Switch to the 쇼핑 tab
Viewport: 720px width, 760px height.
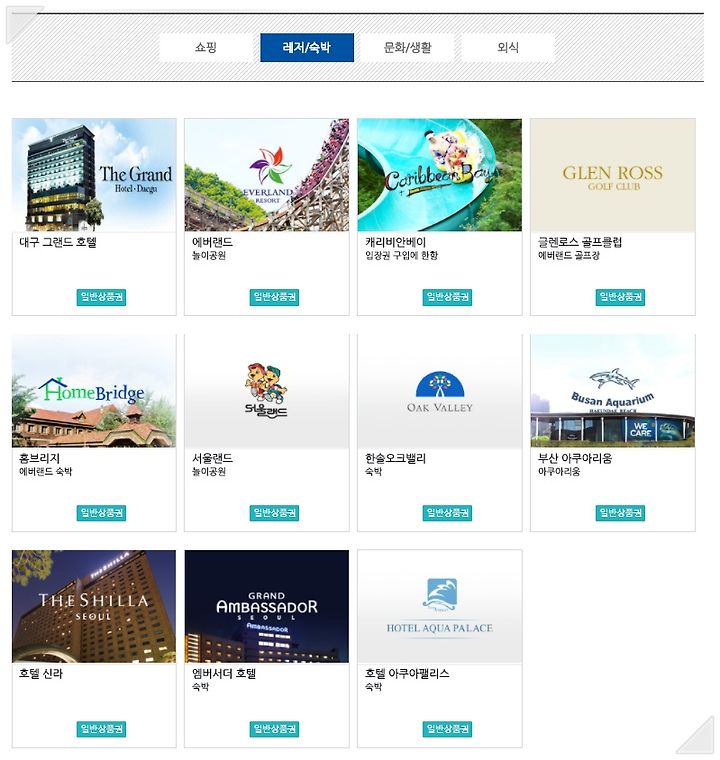[206, 48]
